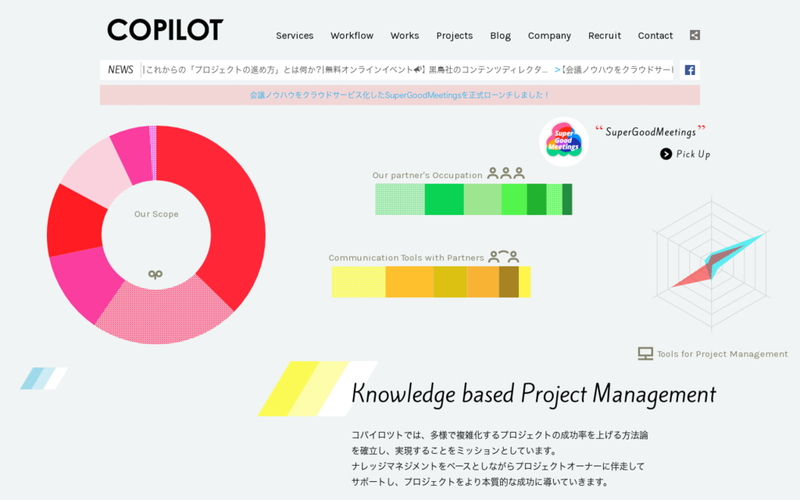Click the Tools for Project Management label
The height and width of the screenshot is (500, 800).
click(722, 354)
